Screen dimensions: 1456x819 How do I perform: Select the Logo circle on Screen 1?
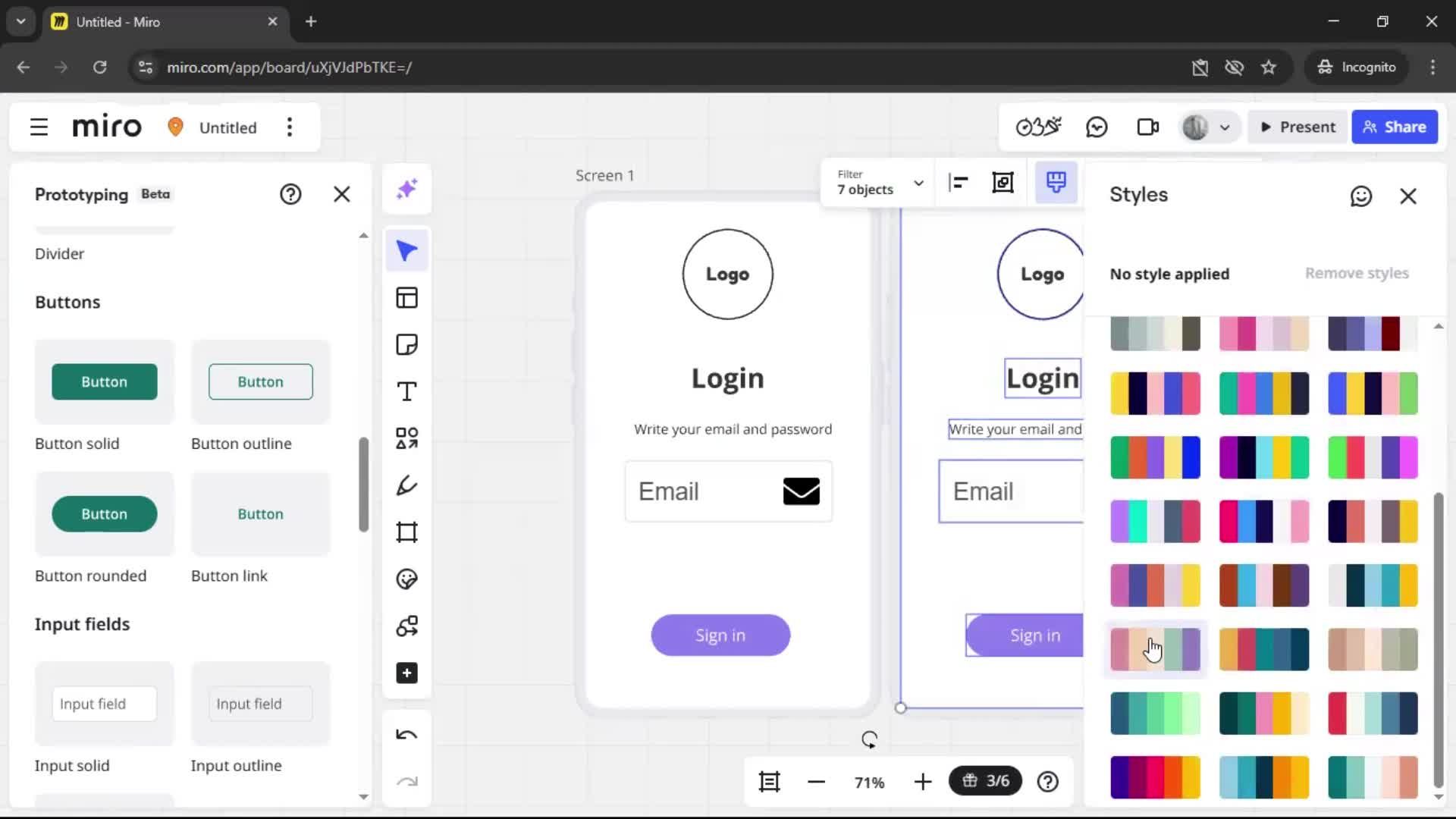click(727, 274)
